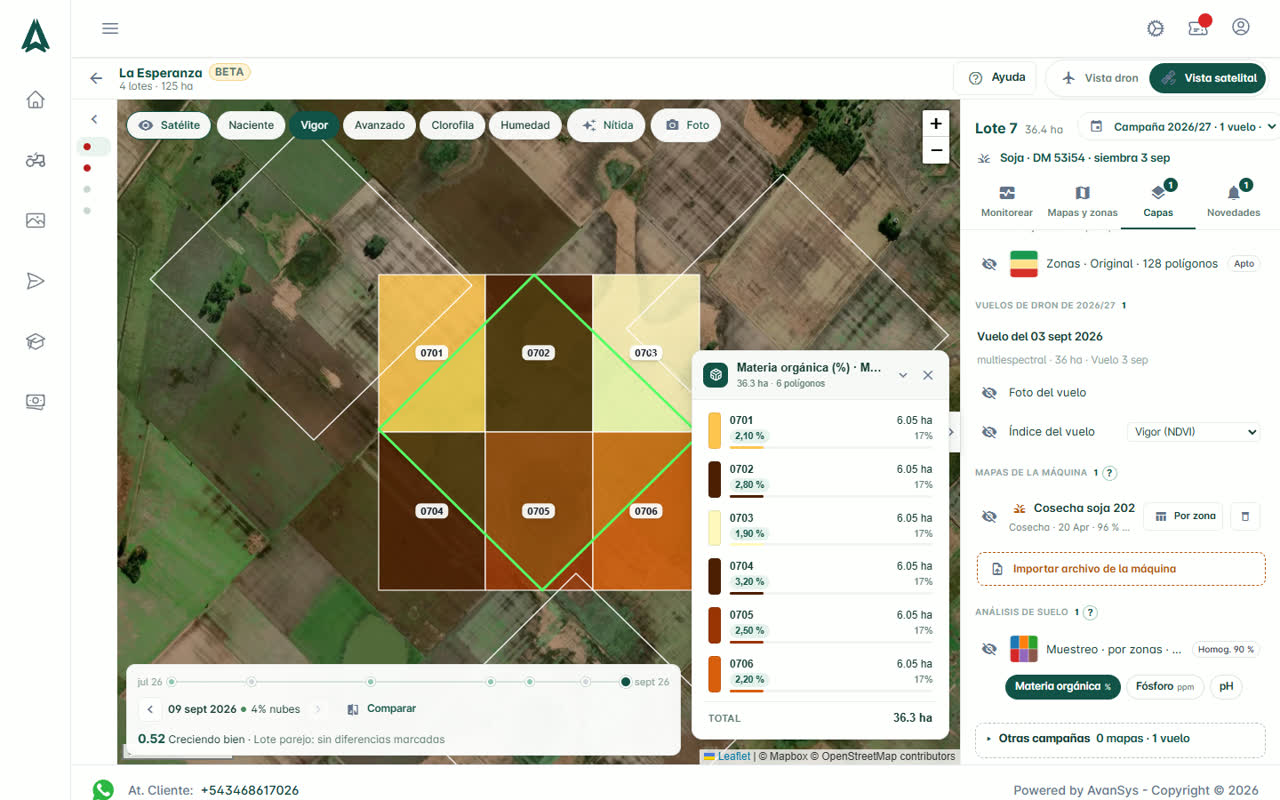Select the jul 26 timeline point
1280x800 pixels.
pos(172,682)
